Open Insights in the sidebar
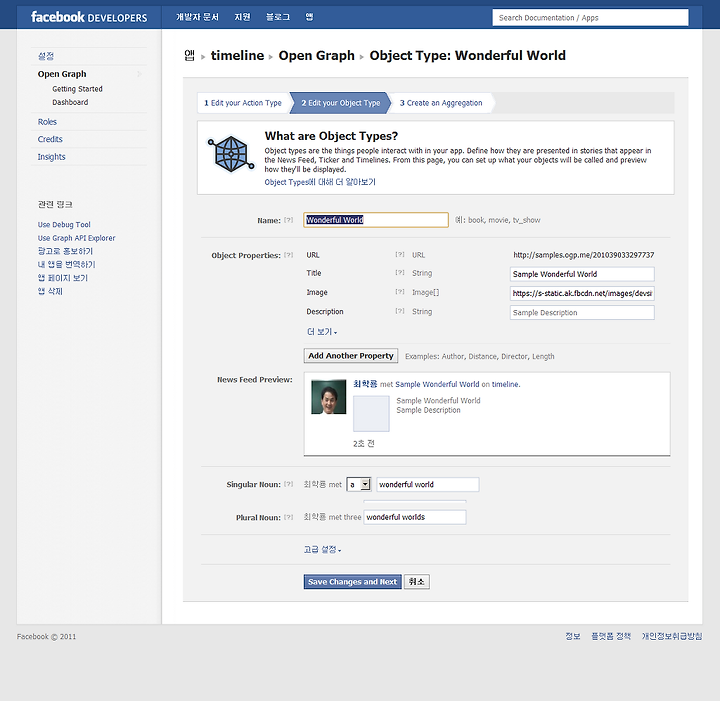The width and height of the screenshot is (720, 701). [51, 157]
